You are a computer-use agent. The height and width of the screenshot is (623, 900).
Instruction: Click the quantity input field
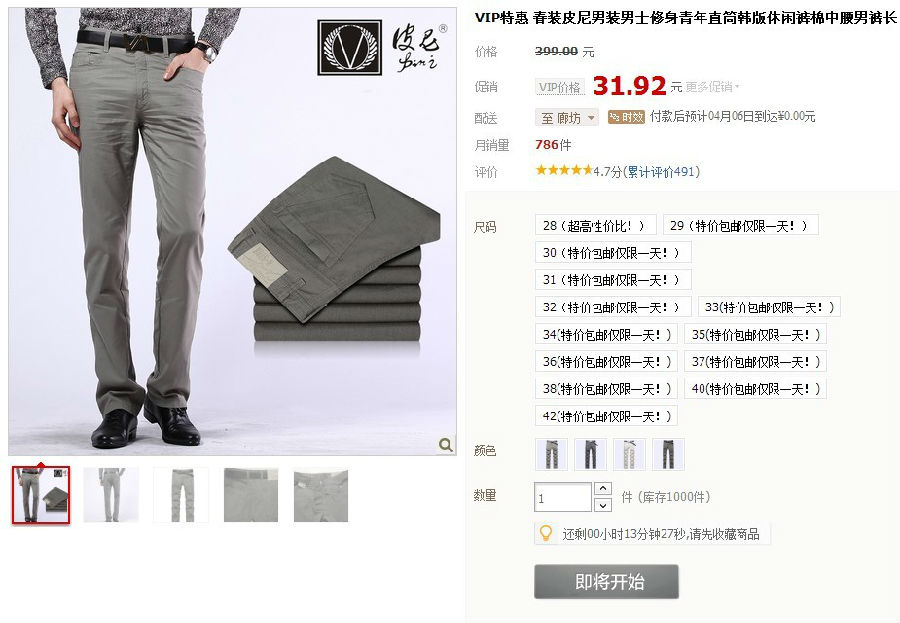click(x=563, y=497)
